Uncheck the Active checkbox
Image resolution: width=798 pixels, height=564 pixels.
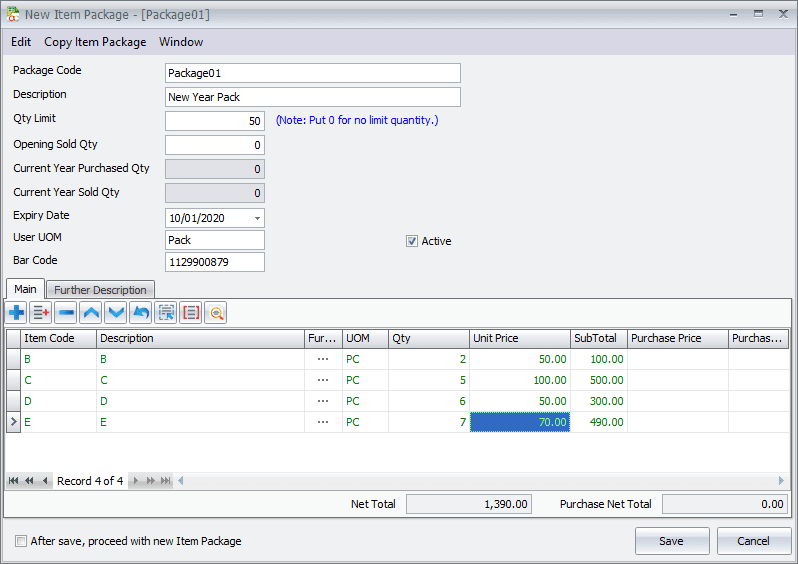point(412,241)
